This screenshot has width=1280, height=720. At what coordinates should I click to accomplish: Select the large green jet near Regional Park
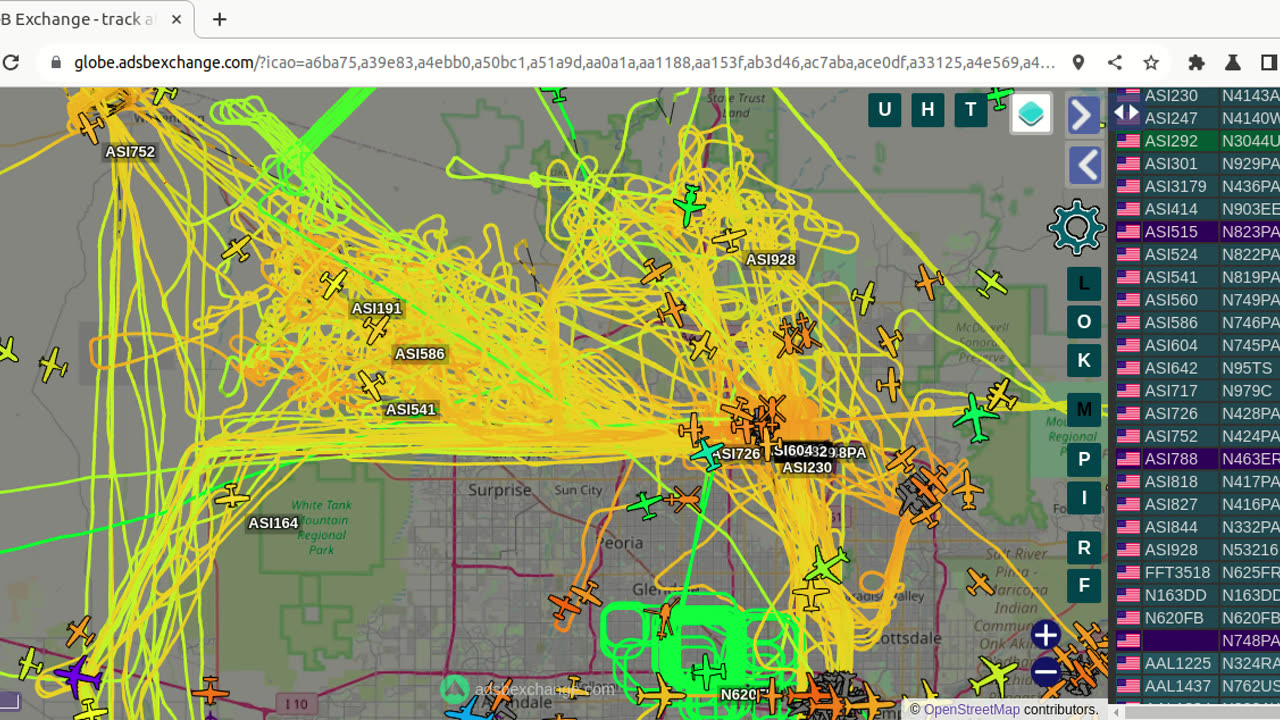tap(976, 417)
